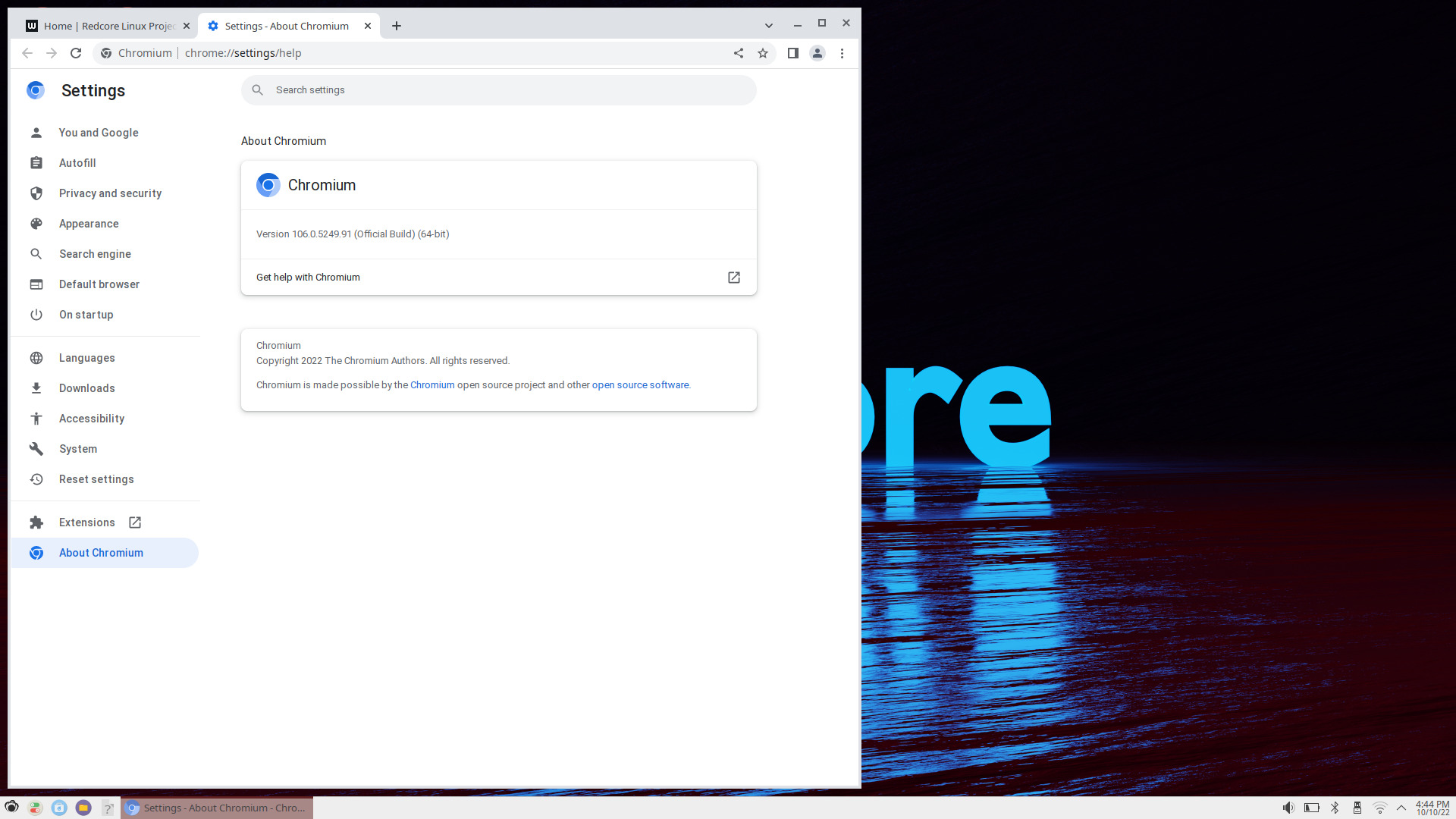Open Privacy and security settings
1456x819 pixels.
110,193
